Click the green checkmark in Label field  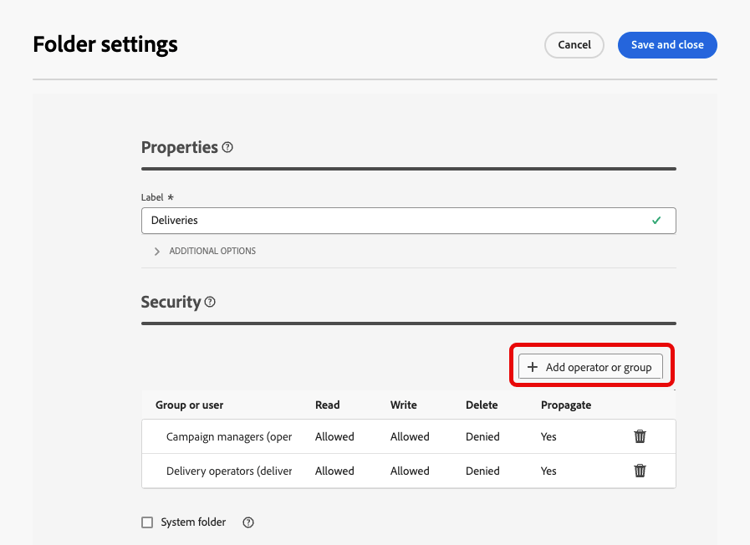pos(657,220)
